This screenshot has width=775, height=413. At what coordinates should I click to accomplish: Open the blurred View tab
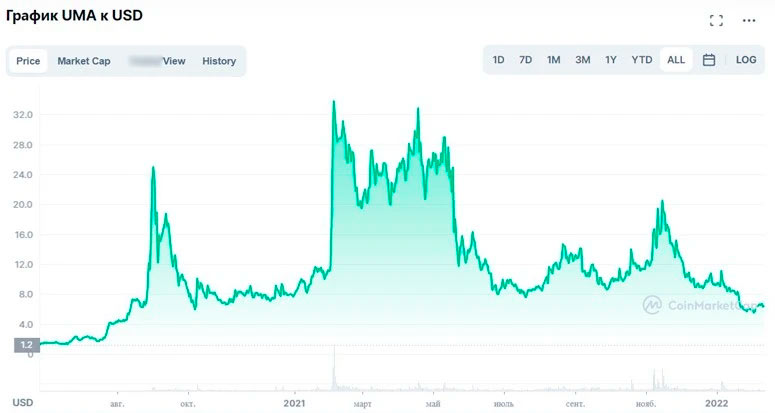(158, 61)
